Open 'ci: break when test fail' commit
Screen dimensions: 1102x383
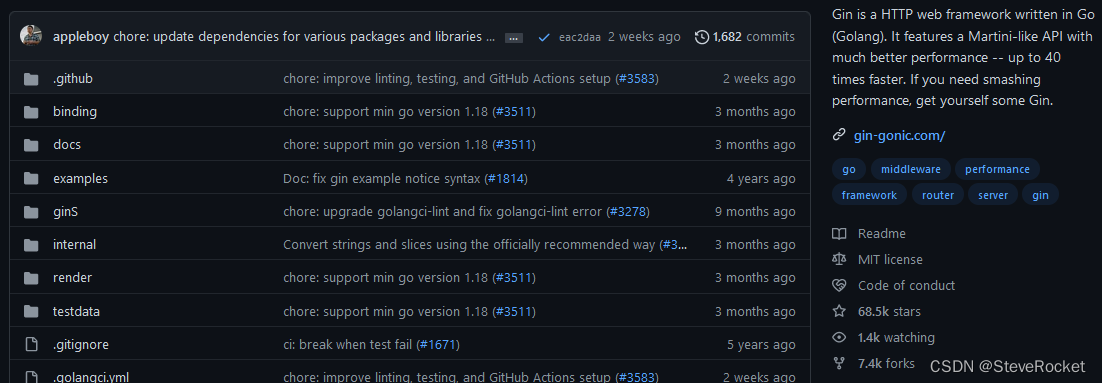[348, 344]
